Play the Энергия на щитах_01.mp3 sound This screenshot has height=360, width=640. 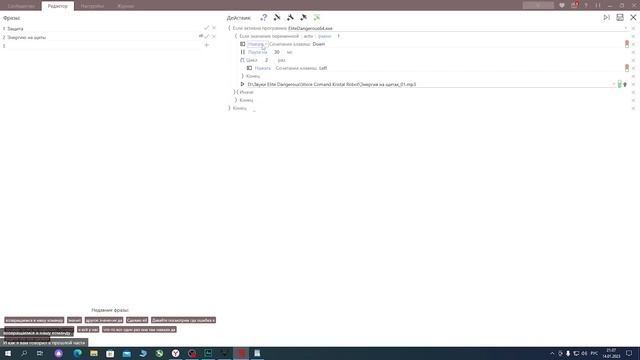tap(242, 84)
